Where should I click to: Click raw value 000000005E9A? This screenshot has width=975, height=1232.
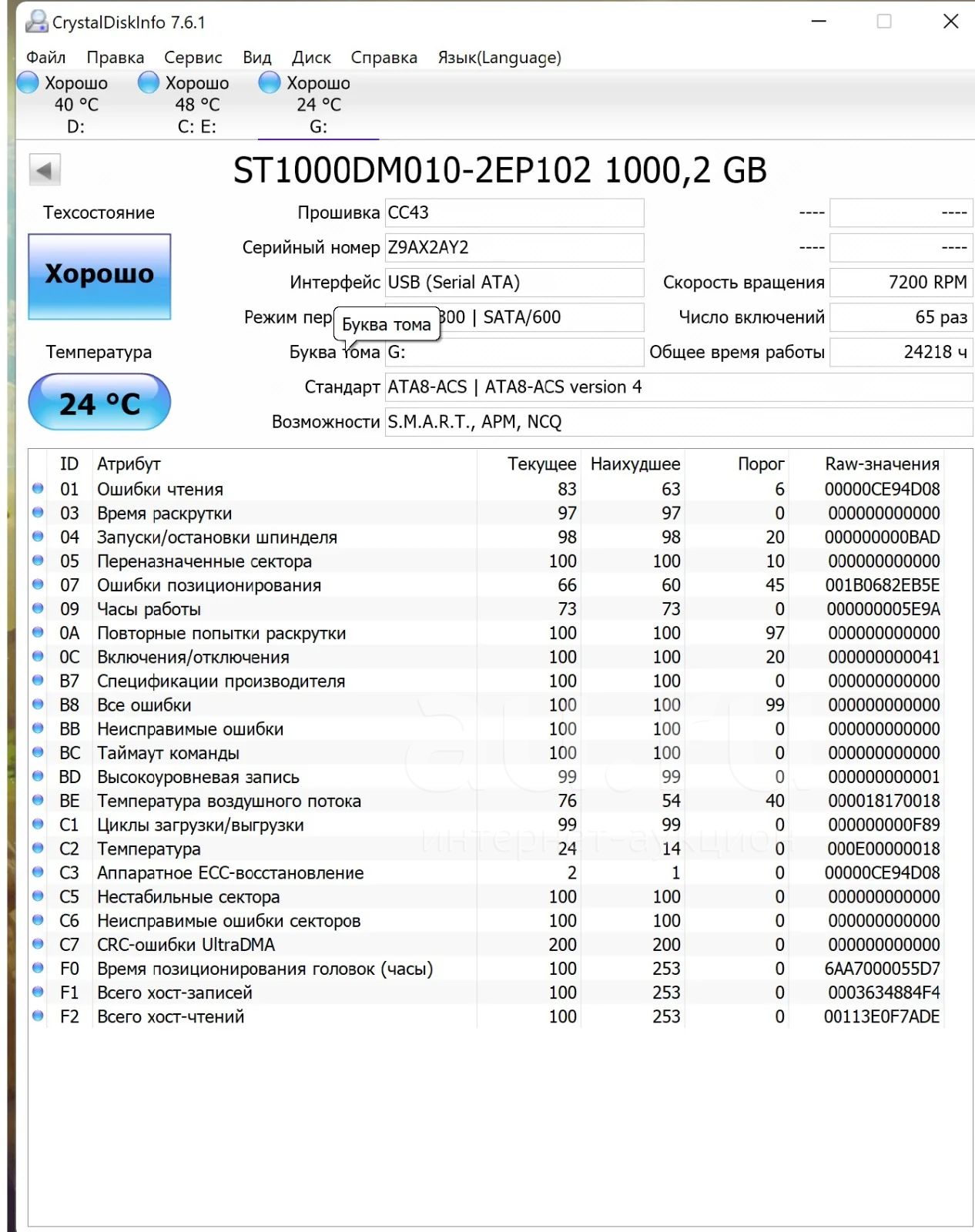[x=883, y=609]
